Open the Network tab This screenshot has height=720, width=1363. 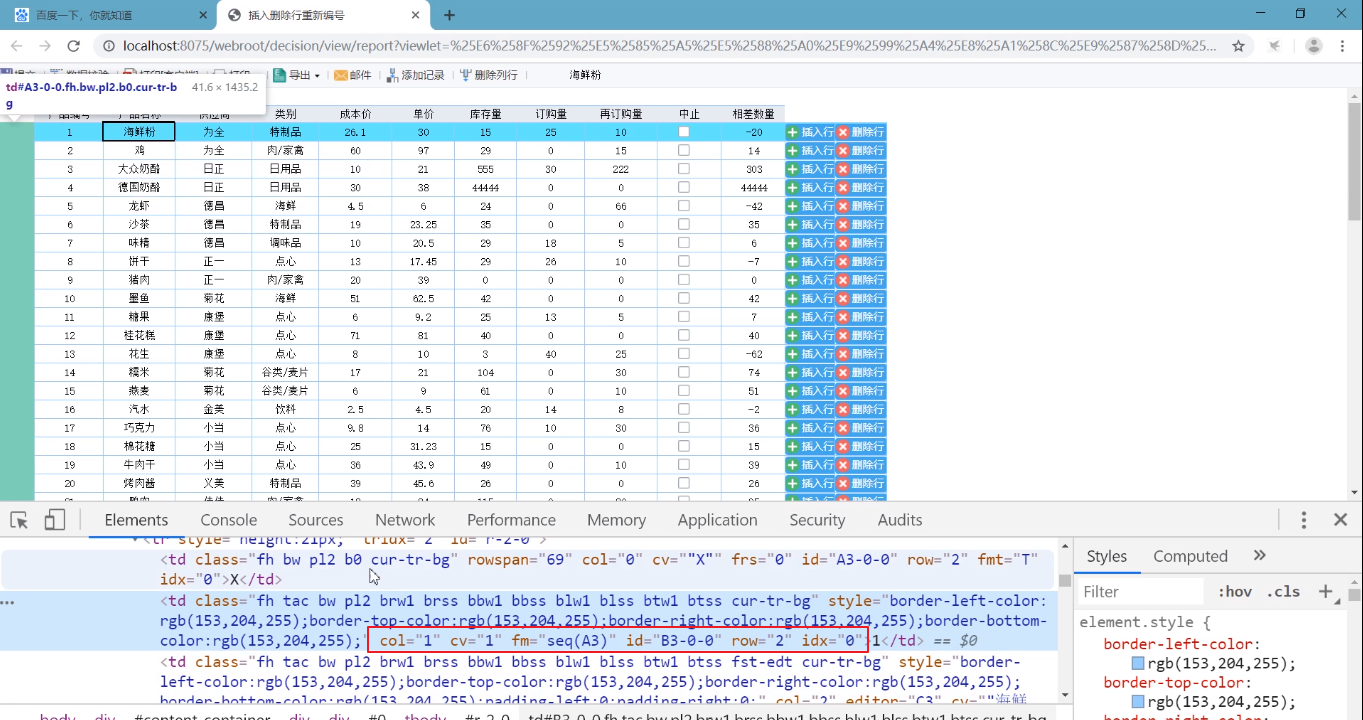405,520
